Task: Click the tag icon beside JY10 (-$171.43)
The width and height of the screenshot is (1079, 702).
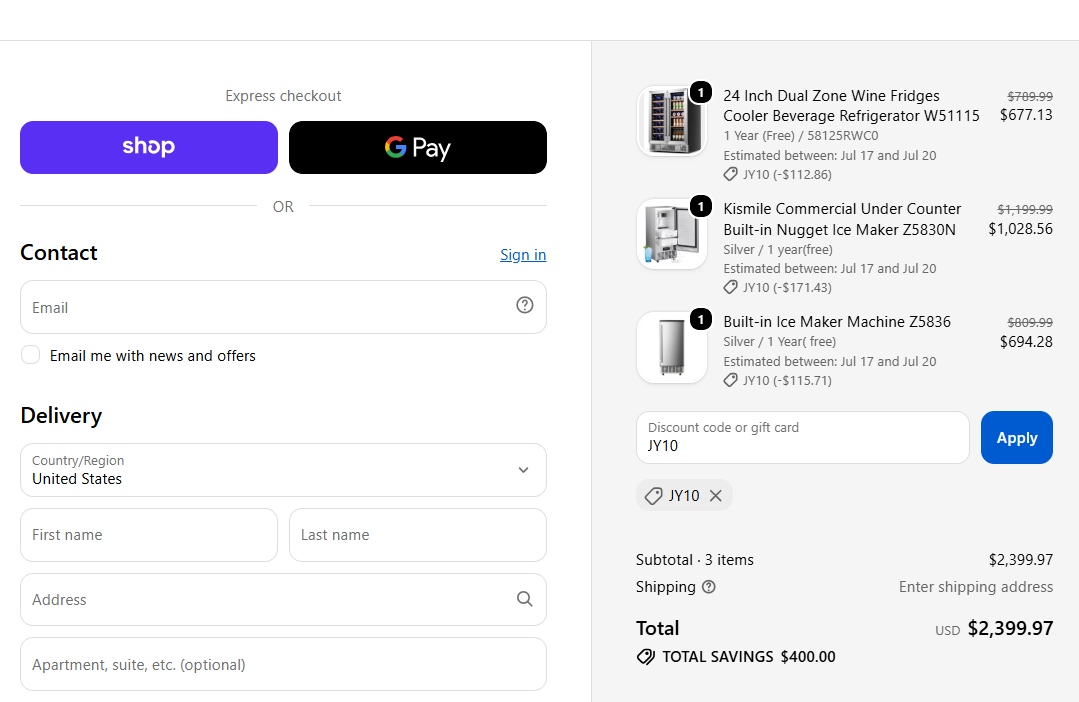Action: [x=731, y=288]
